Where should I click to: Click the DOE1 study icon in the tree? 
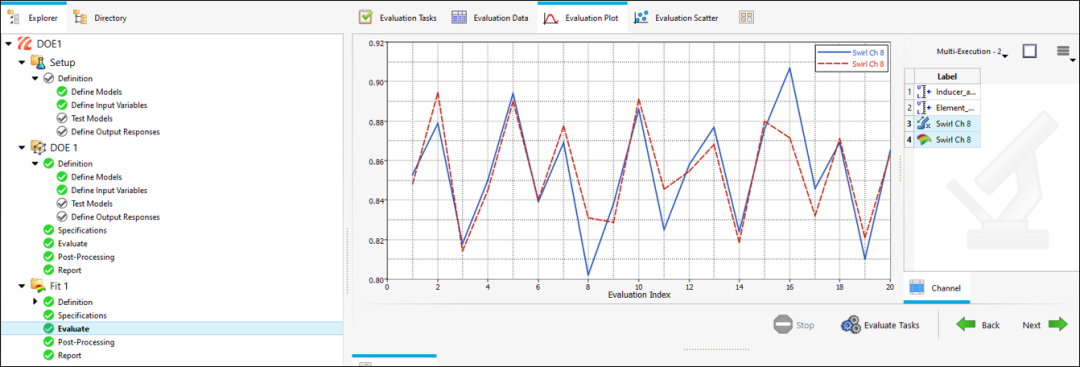click(25, 43)
